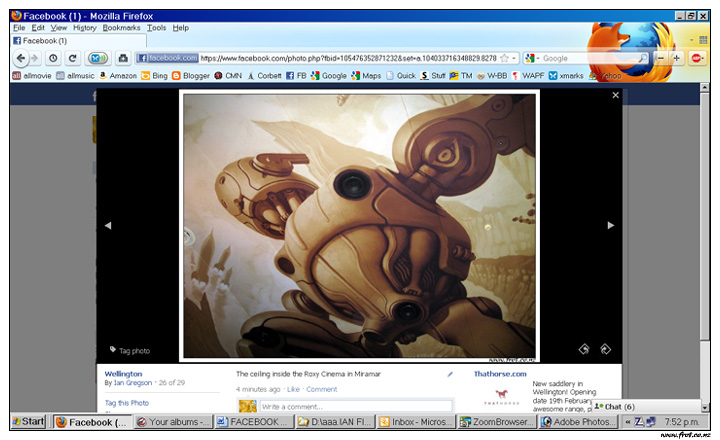This screenshot has height=440, width=720.
Task: Click the Write a comment field
Action: (x=356, y=406)
